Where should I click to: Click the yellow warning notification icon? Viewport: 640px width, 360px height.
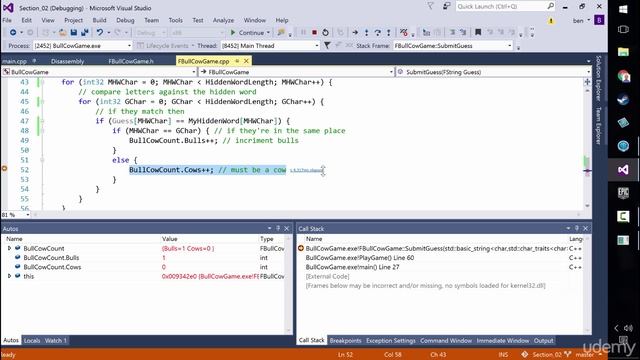click(551, 20)
